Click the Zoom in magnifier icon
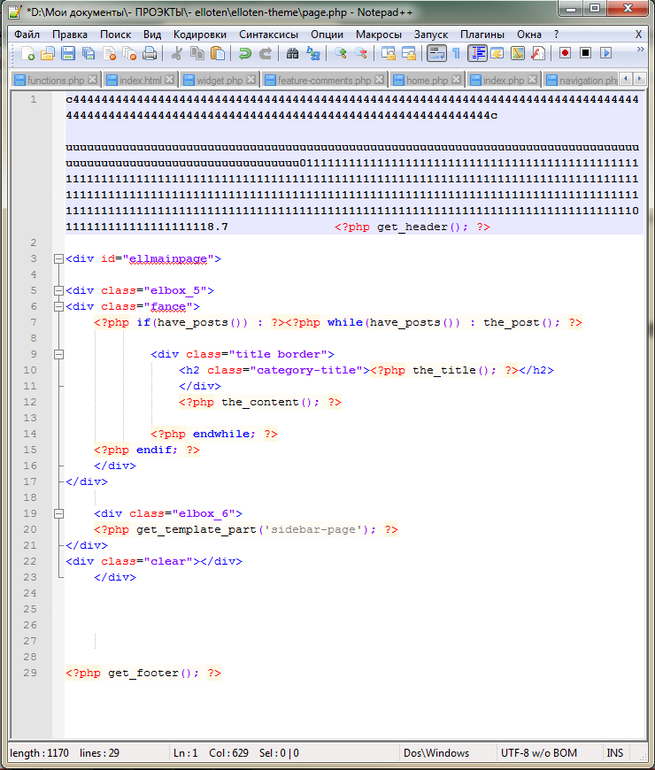Screen dimensions: 655x770 point(340,53)
